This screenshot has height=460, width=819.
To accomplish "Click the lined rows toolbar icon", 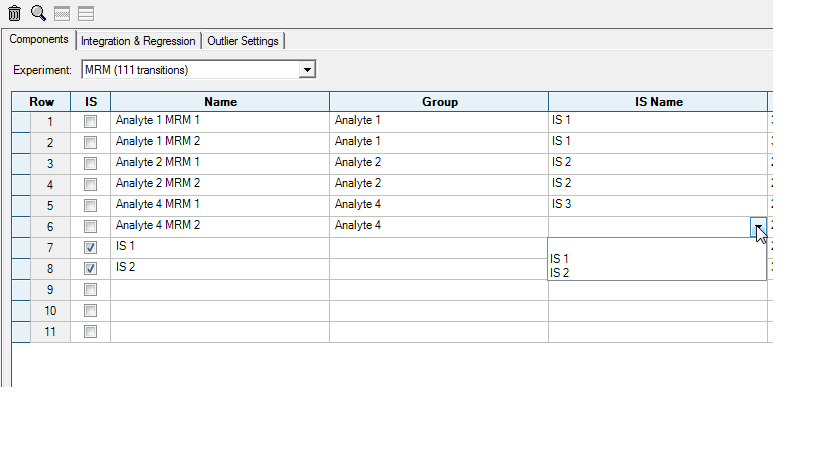I will point(86,13).
